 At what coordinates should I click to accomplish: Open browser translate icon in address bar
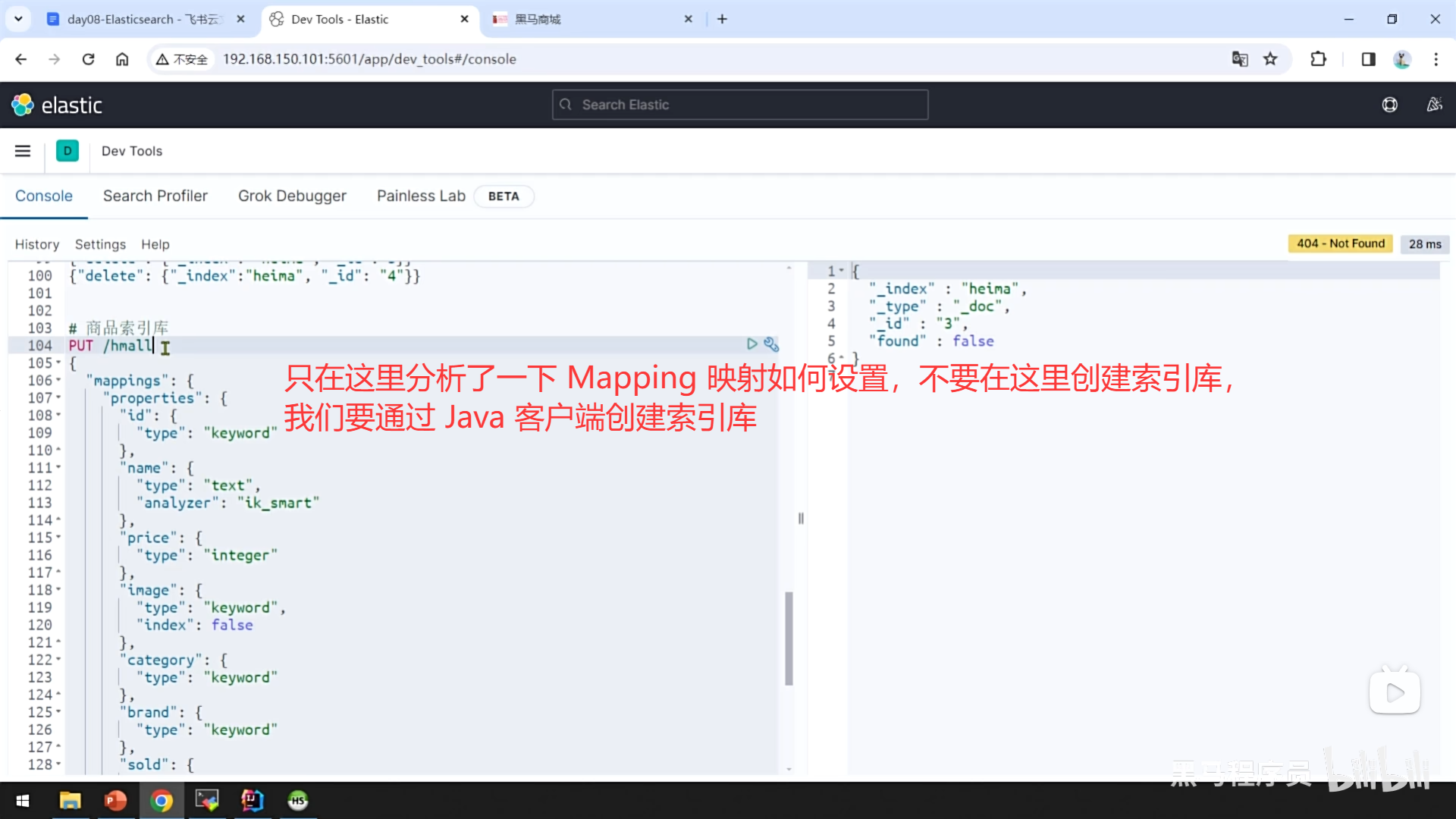click(1240, 59)
